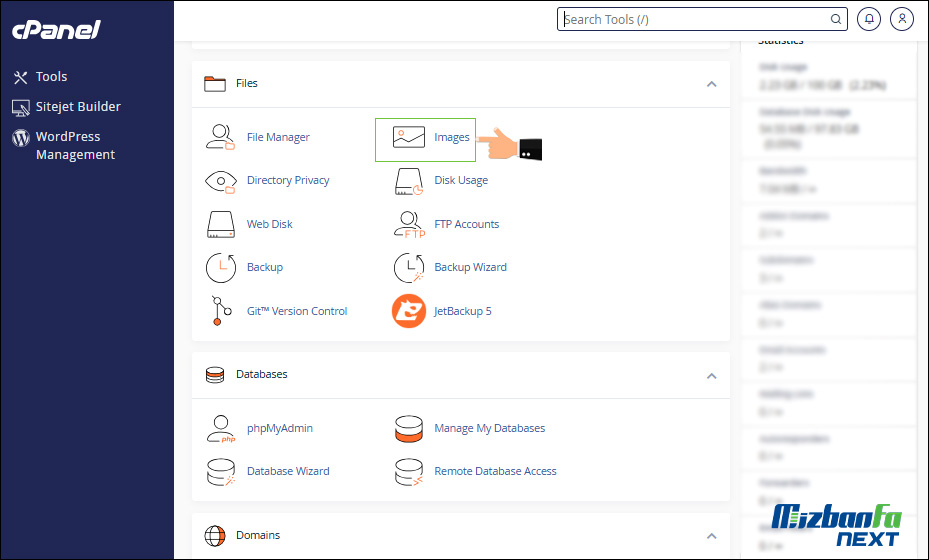Open the Manage My Databases icon
This screenshot has width=929, height=560.
point(408,429)
